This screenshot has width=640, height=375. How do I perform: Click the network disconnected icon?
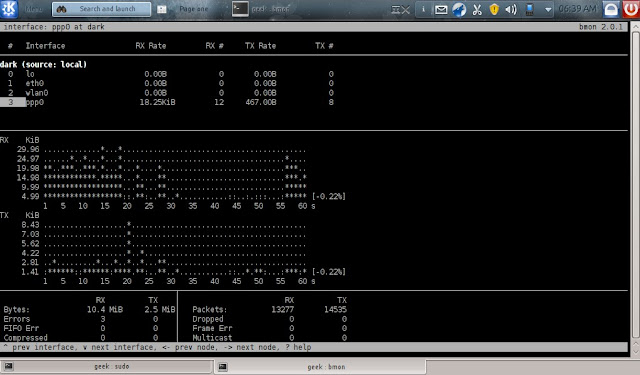pyautogui.click(x=400, y=9)
